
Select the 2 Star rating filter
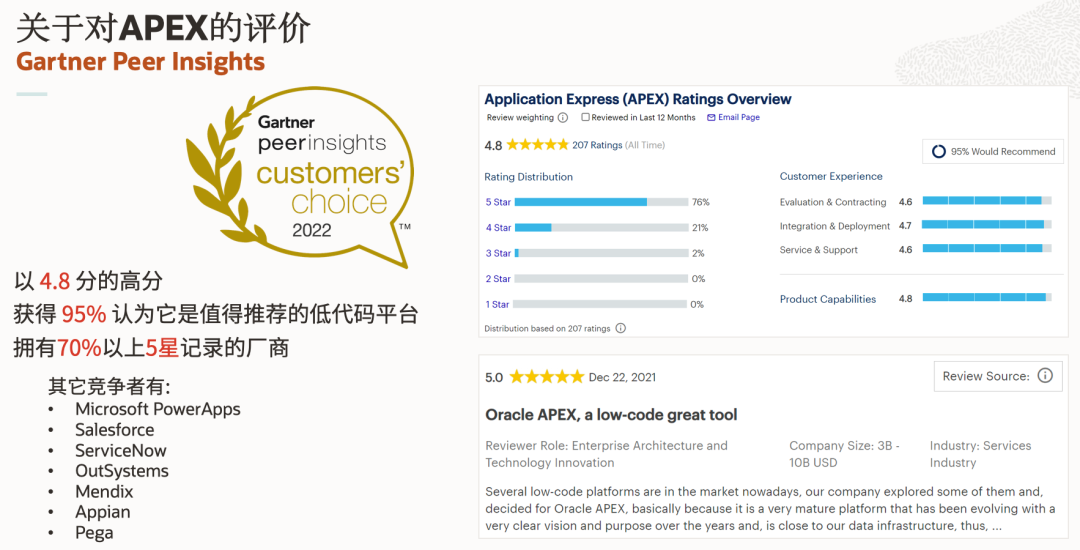point(498,279)
